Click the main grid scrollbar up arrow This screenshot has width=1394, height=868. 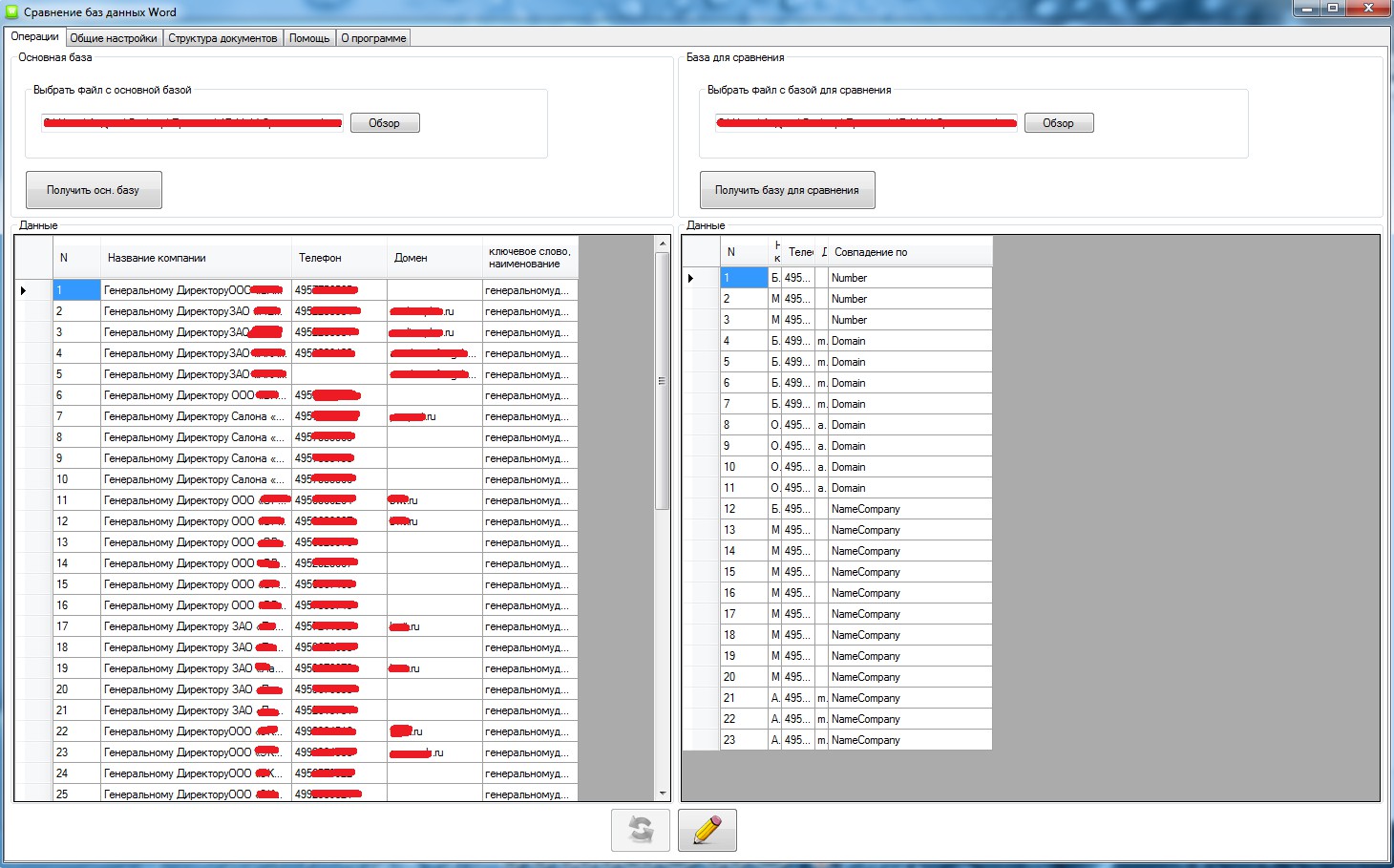click(663, 244)
